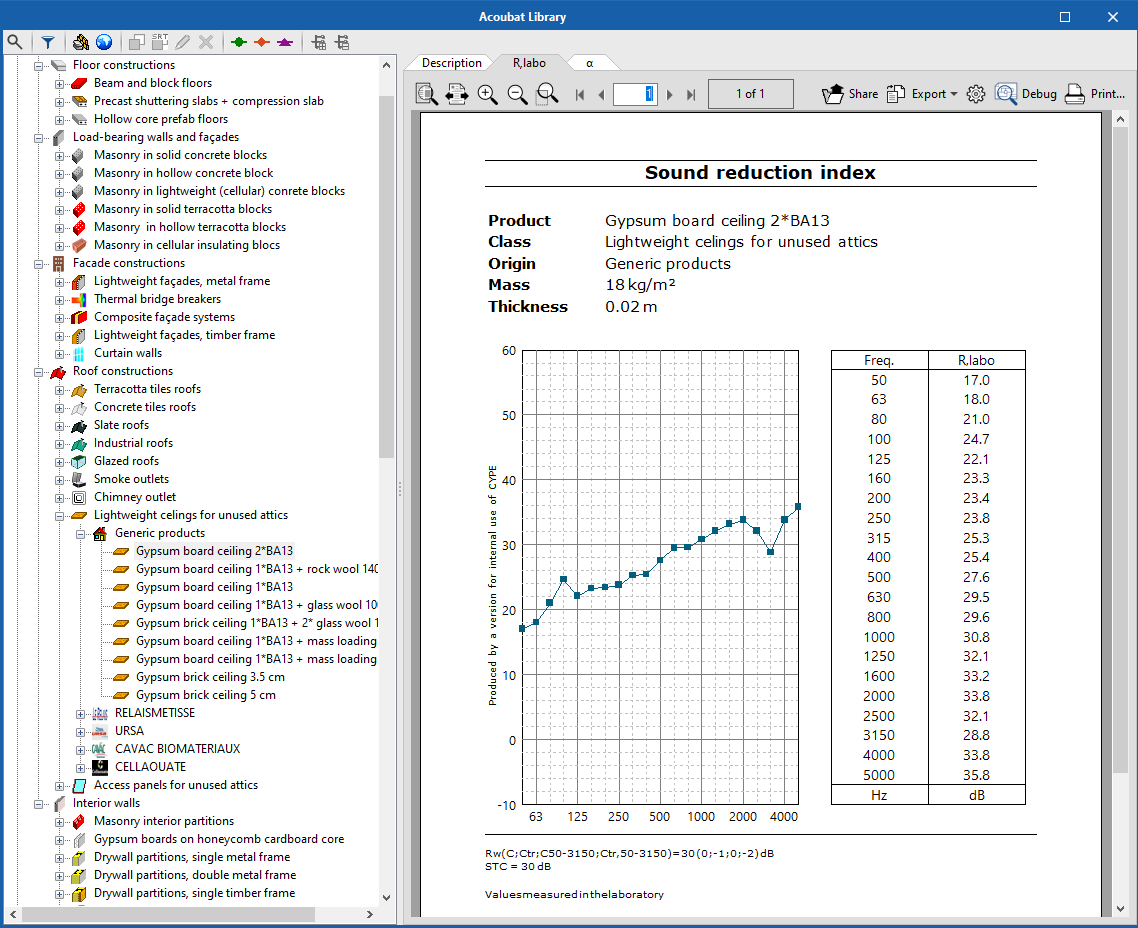Collapse Floor constructions node

pos(38,65)
